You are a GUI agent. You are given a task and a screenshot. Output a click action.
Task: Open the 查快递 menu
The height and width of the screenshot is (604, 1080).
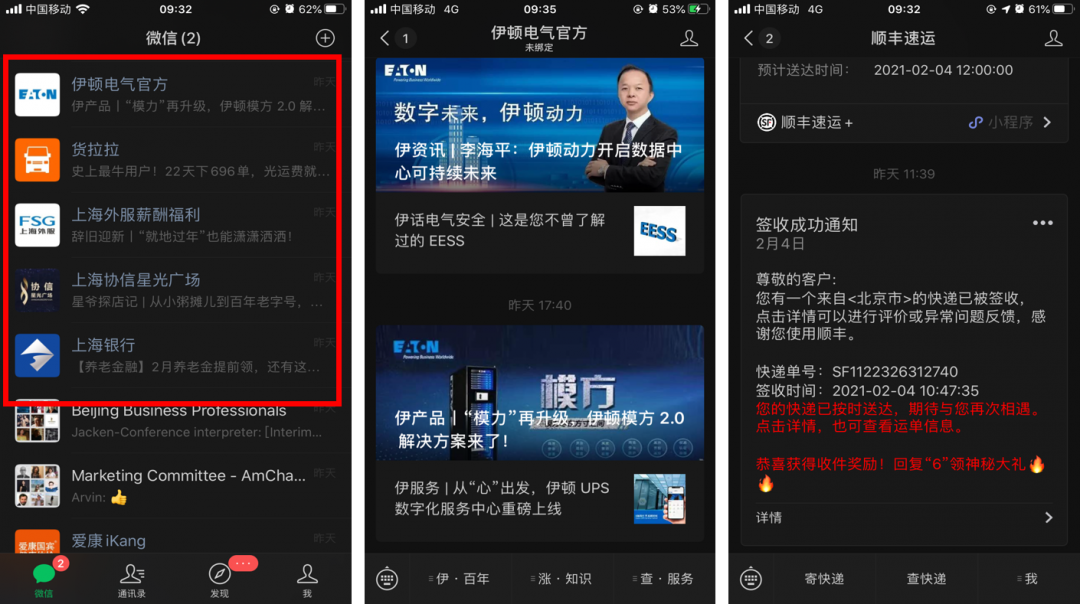(925, 578)
